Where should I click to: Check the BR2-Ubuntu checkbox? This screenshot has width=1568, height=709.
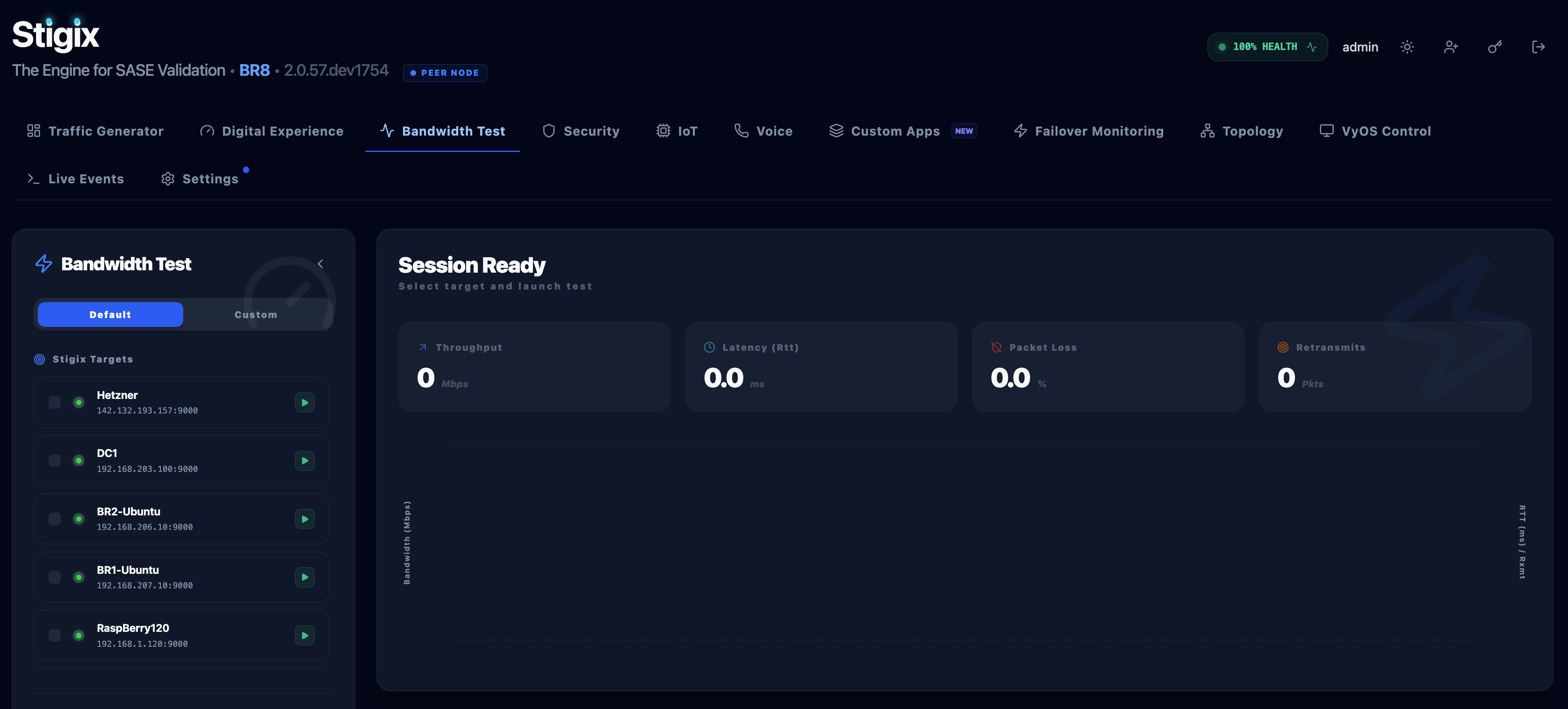(55, 519)
